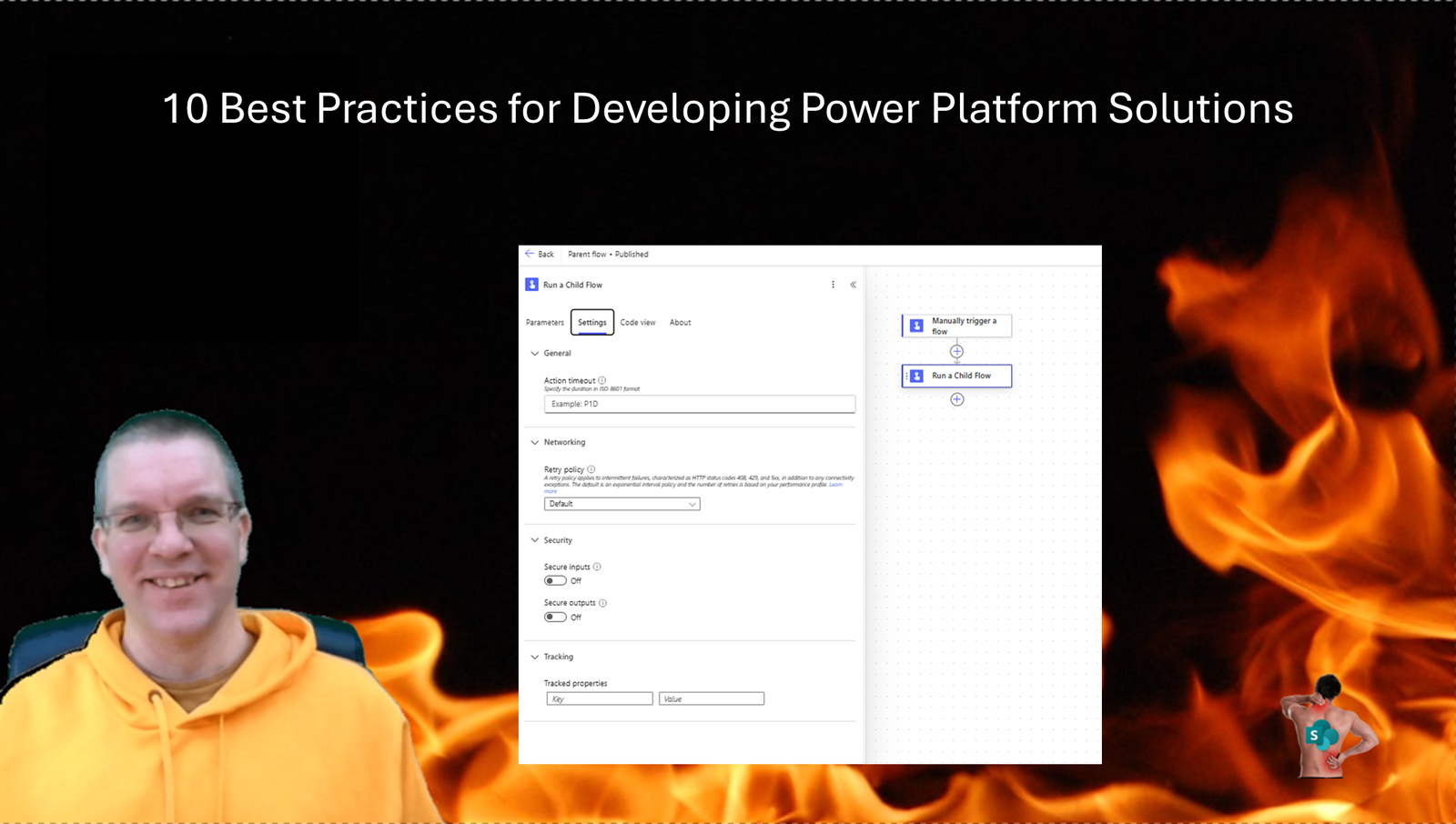Insert step using plus between the nodes
Image resolution: width=1456 pixels, height=824 pixels.
pos(956,351)
